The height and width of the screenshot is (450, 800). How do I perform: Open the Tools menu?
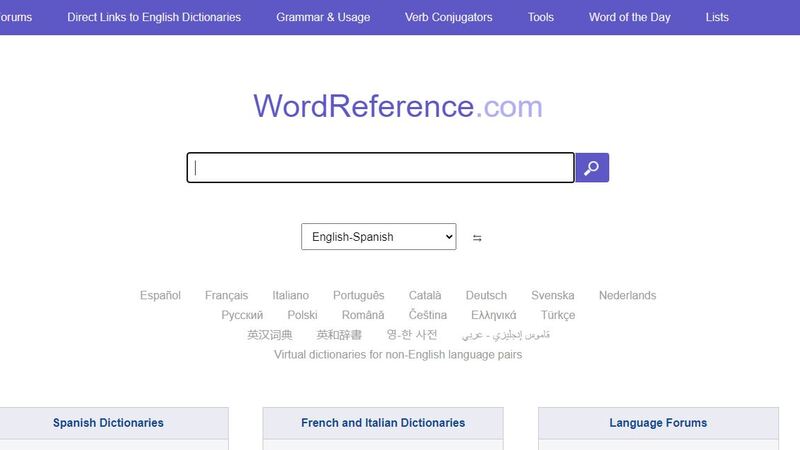click(541, 17)
